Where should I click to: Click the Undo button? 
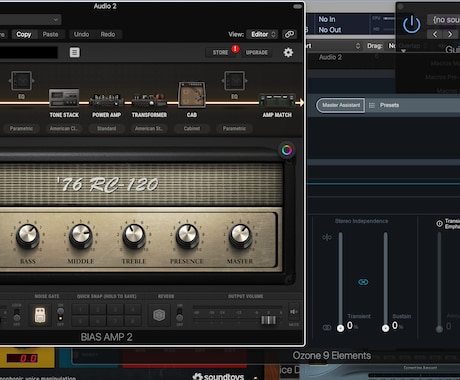[81, 34]
